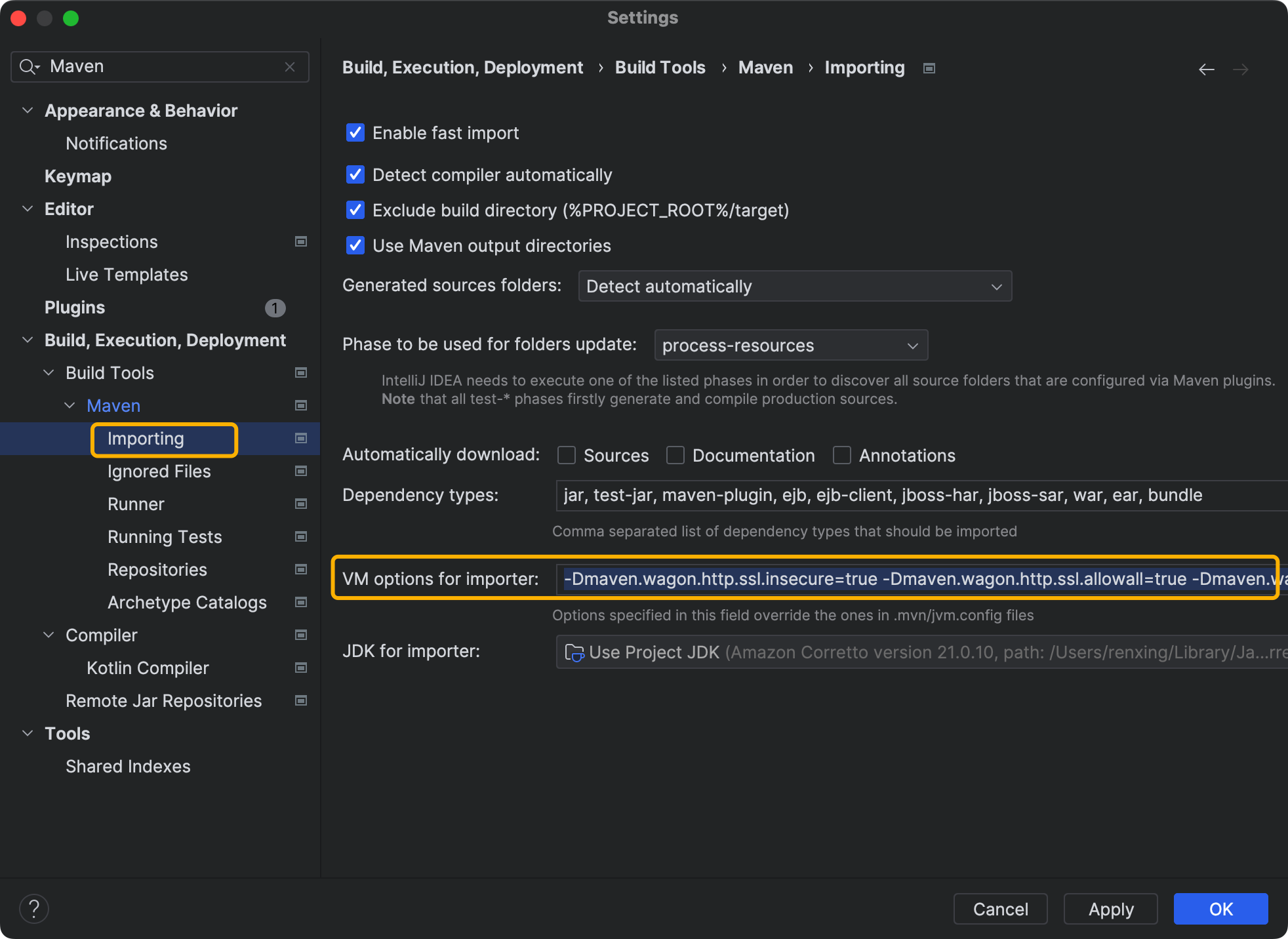The image size is (1288, 939).
Task: Click the project-level icon next to Inspections
Action: (x=301, y=242)
